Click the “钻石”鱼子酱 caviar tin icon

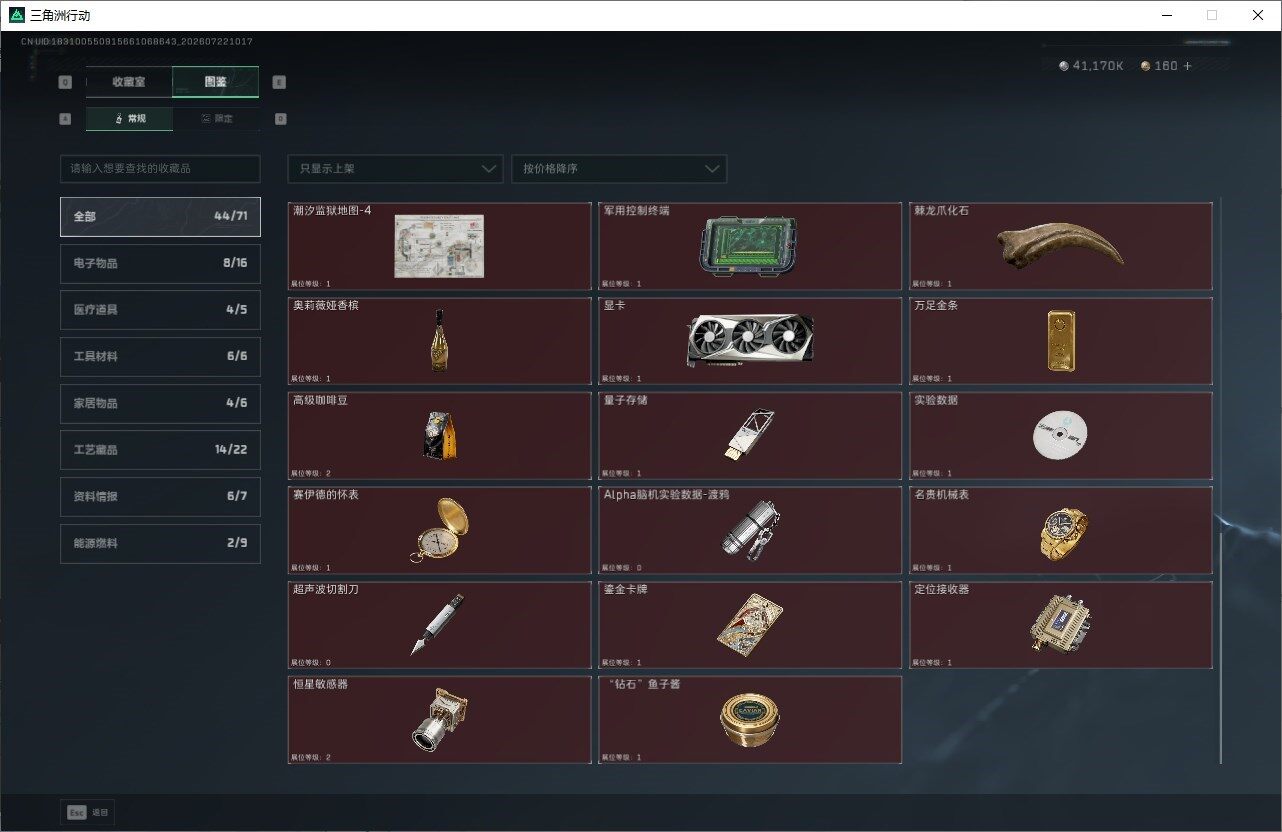(750, 720)
